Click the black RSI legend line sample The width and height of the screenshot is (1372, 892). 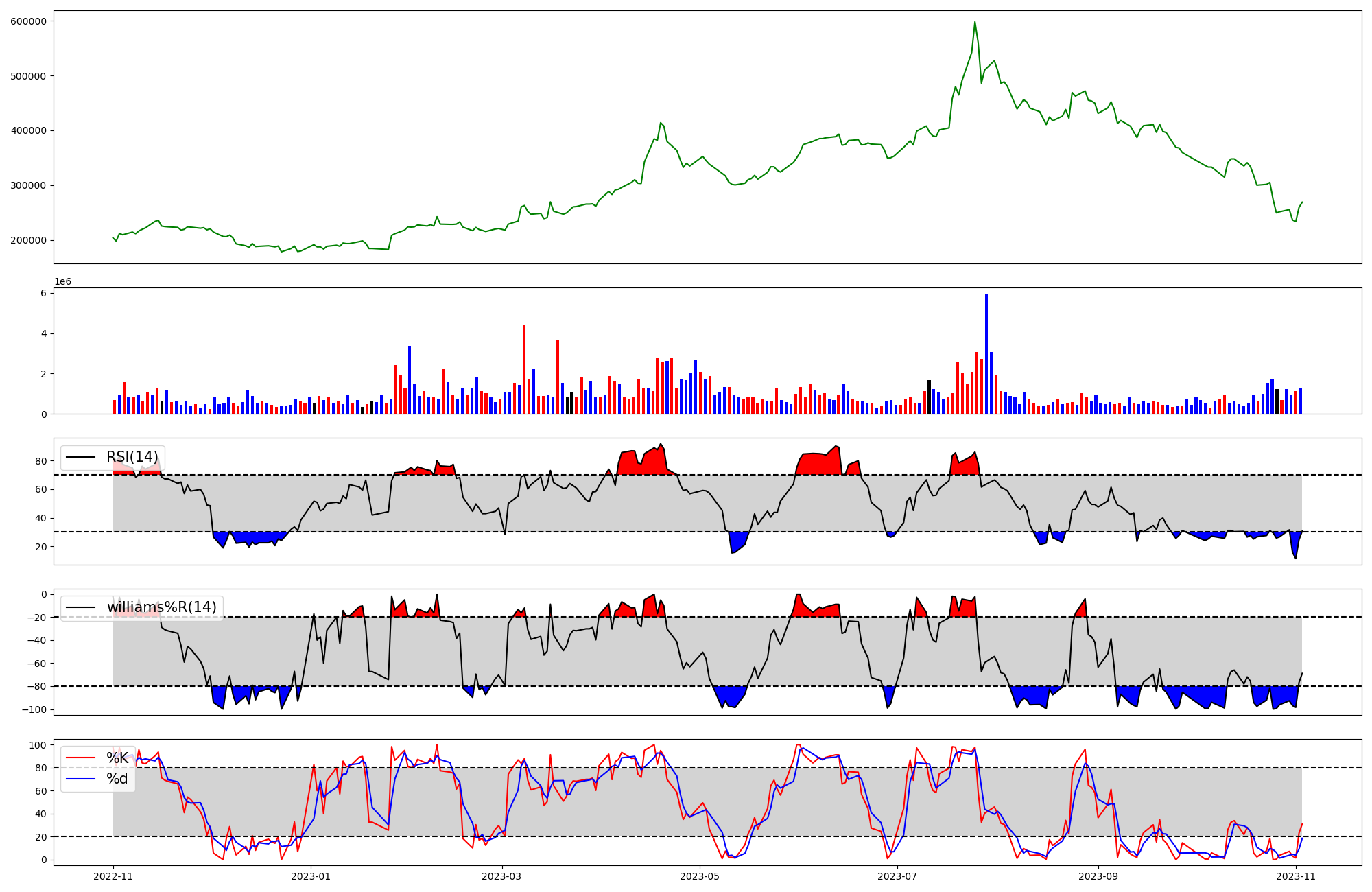80,458
